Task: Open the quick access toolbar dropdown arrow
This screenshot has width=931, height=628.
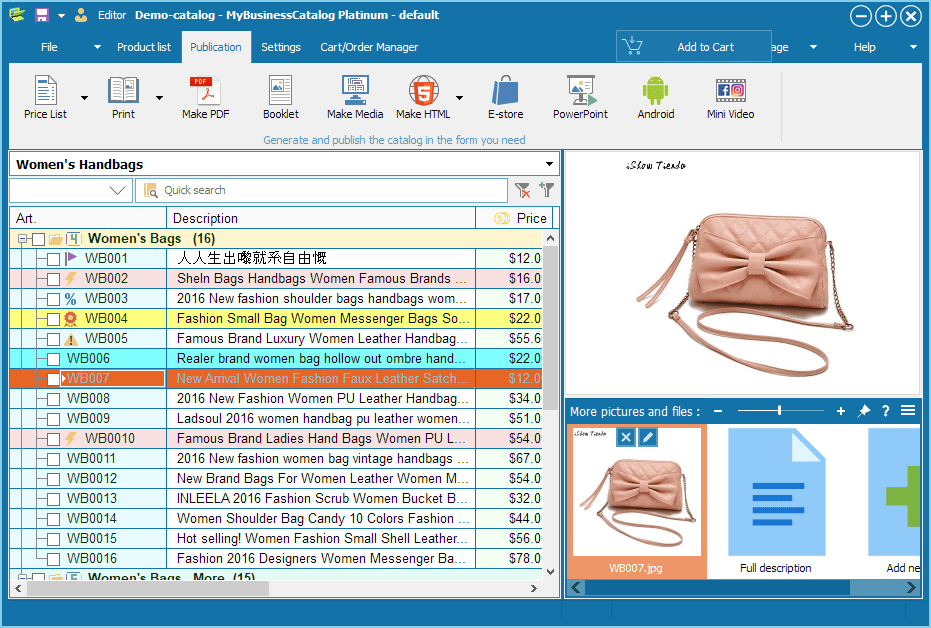Action: click(61, 16)
